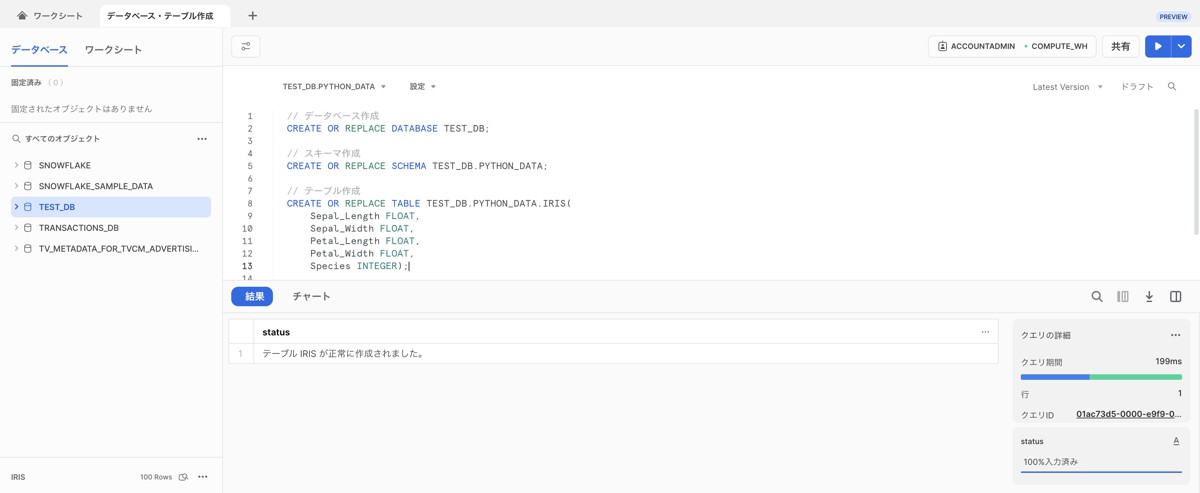Open the IRIS table data preview icon
The width and height of the screenshot is (1200, 493).
(183, 477)
